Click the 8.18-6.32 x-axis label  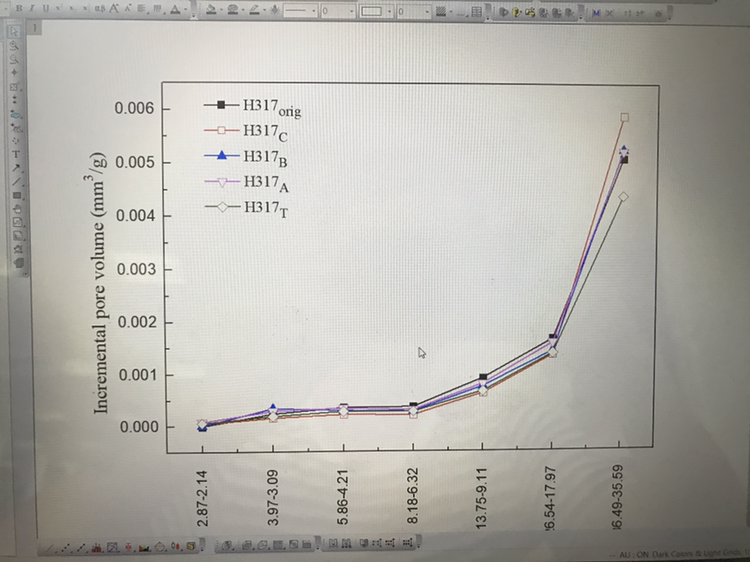413,496
